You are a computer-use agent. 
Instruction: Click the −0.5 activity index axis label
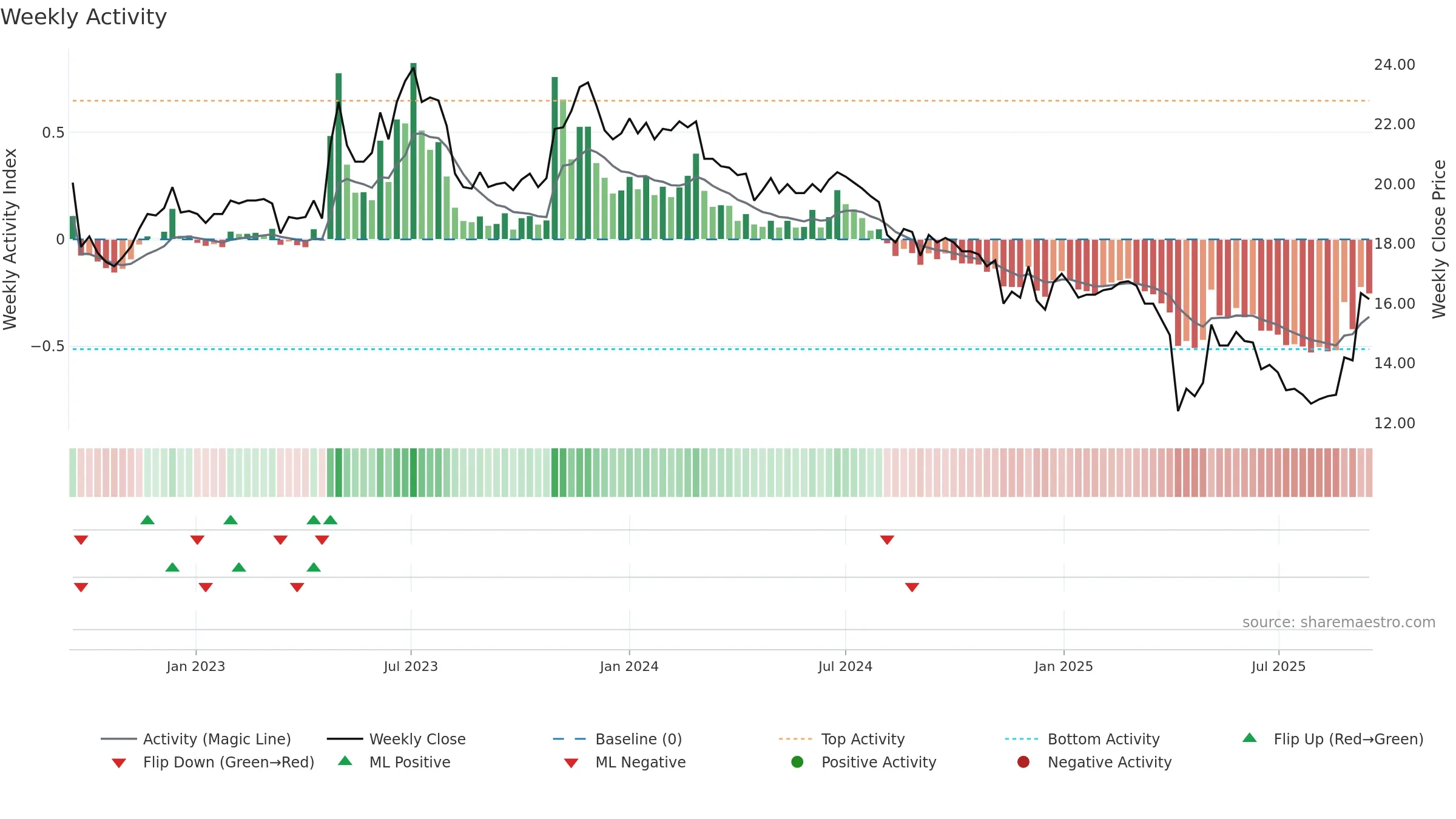(x=47, y=346)
